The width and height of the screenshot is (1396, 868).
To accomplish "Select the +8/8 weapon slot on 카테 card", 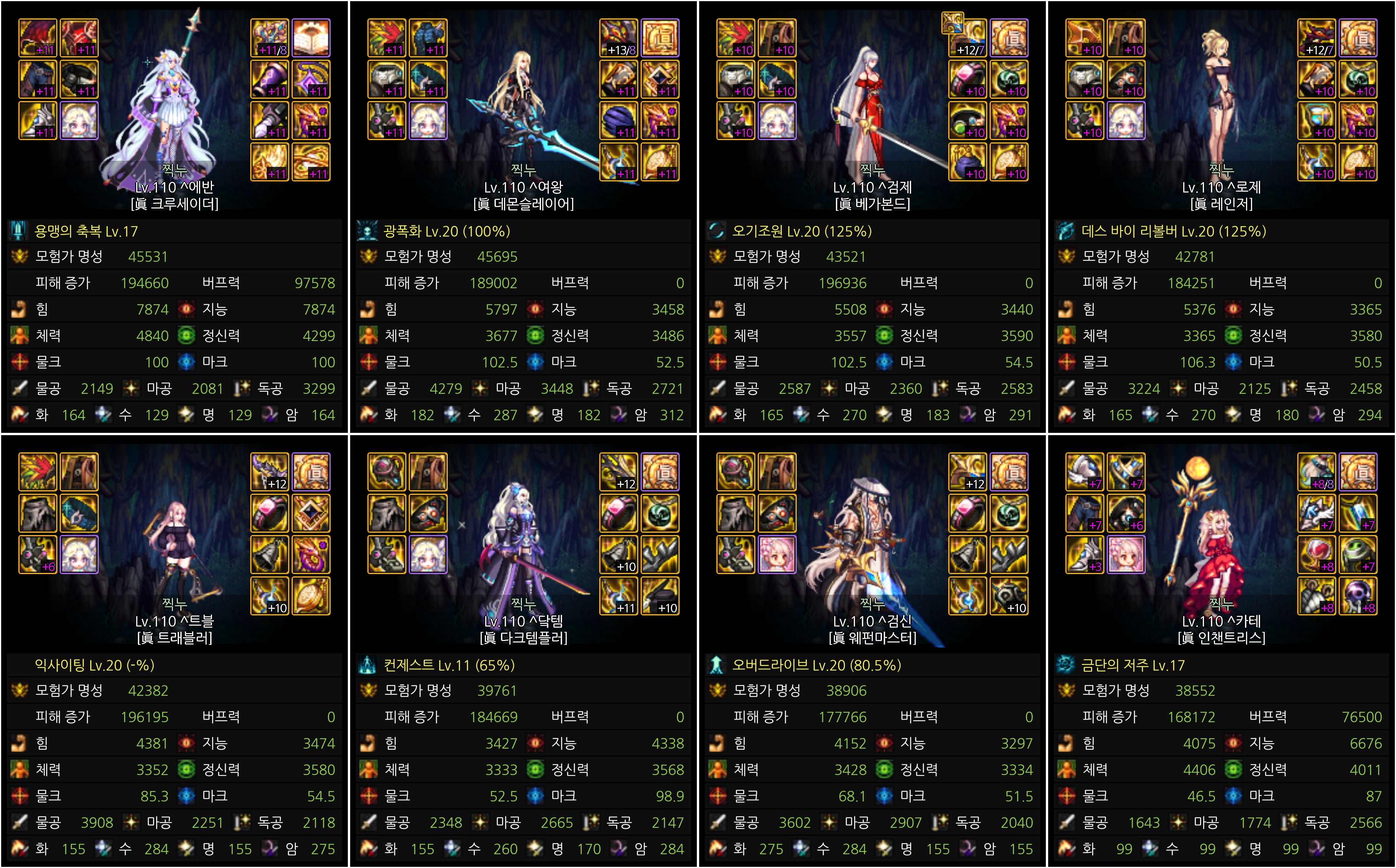I will [1317, 472].
